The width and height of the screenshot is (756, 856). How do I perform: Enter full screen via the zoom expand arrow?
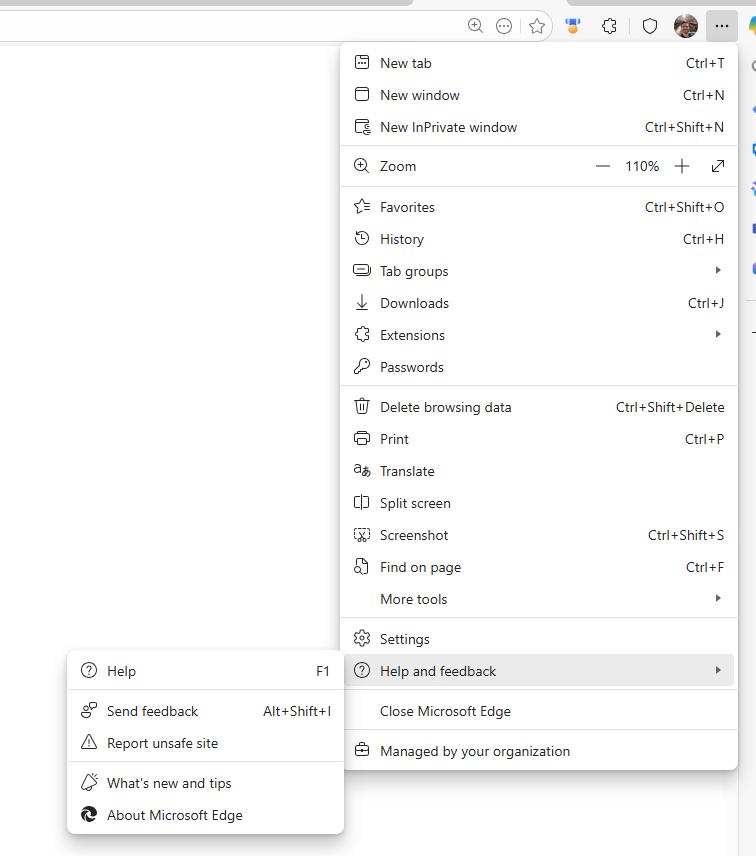(718, 166)
